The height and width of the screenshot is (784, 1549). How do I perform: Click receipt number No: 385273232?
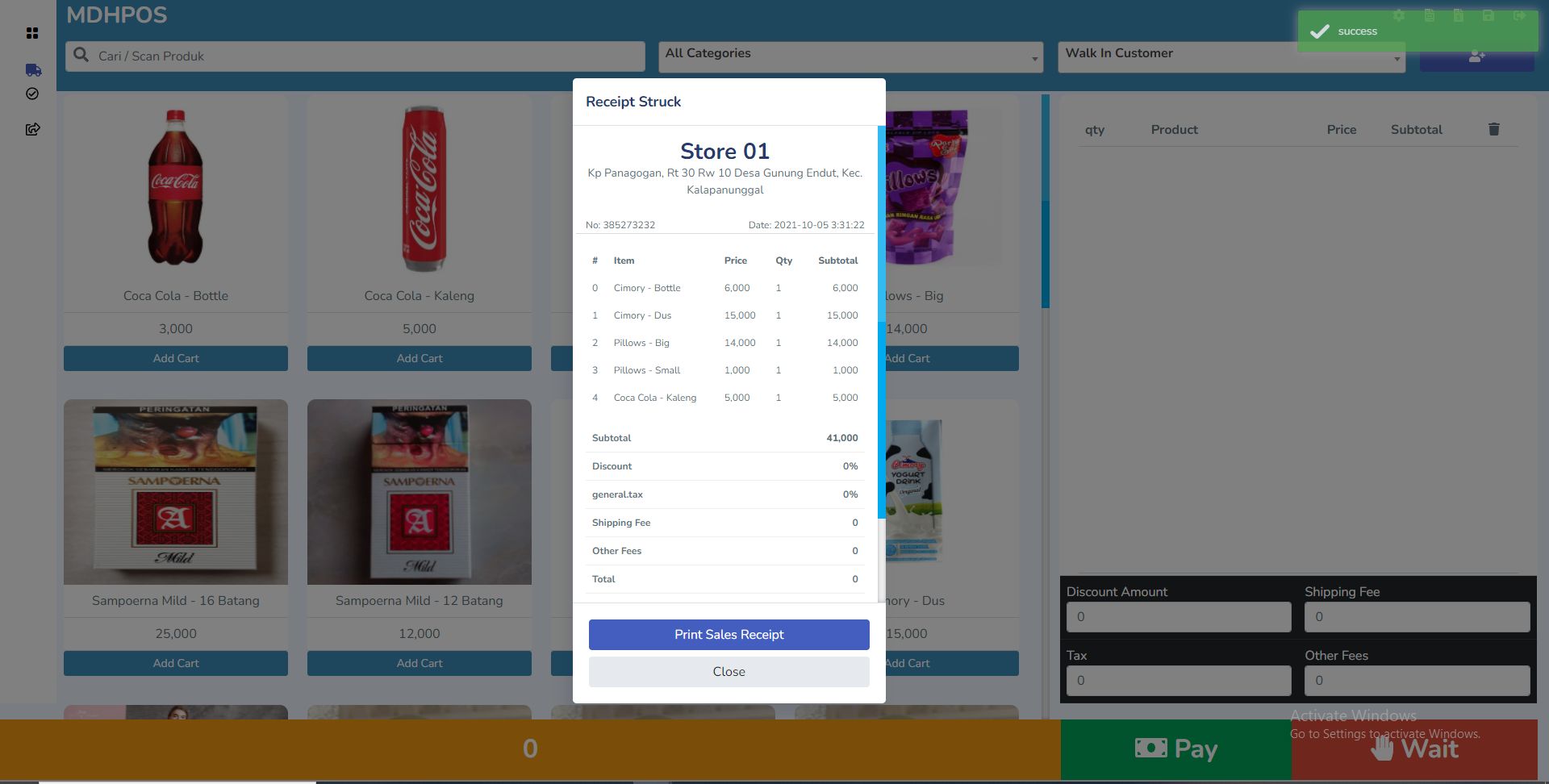pyautogui.click(x=620, y=225)
